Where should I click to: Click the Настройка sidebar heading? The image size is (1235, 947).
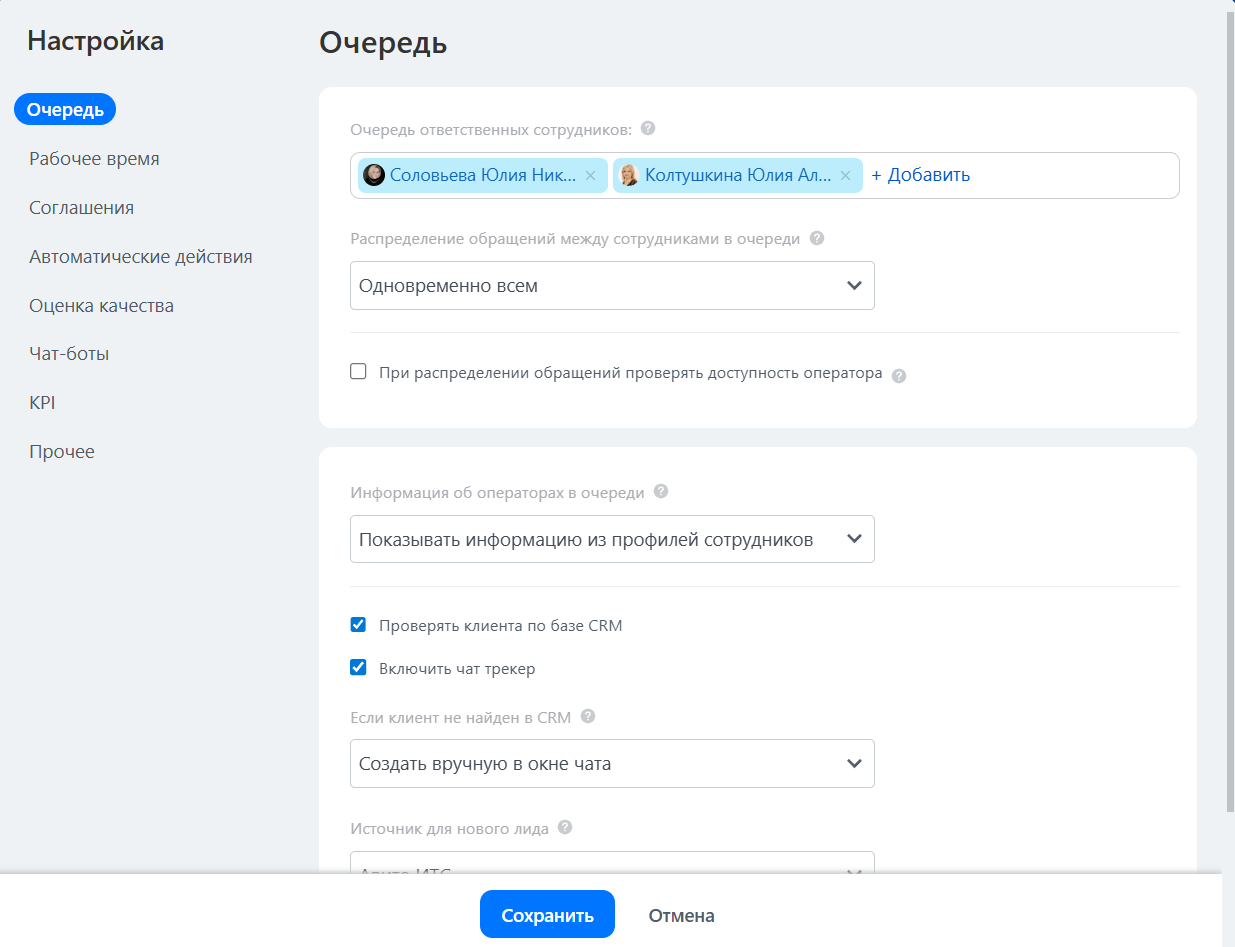pos(95,40)
